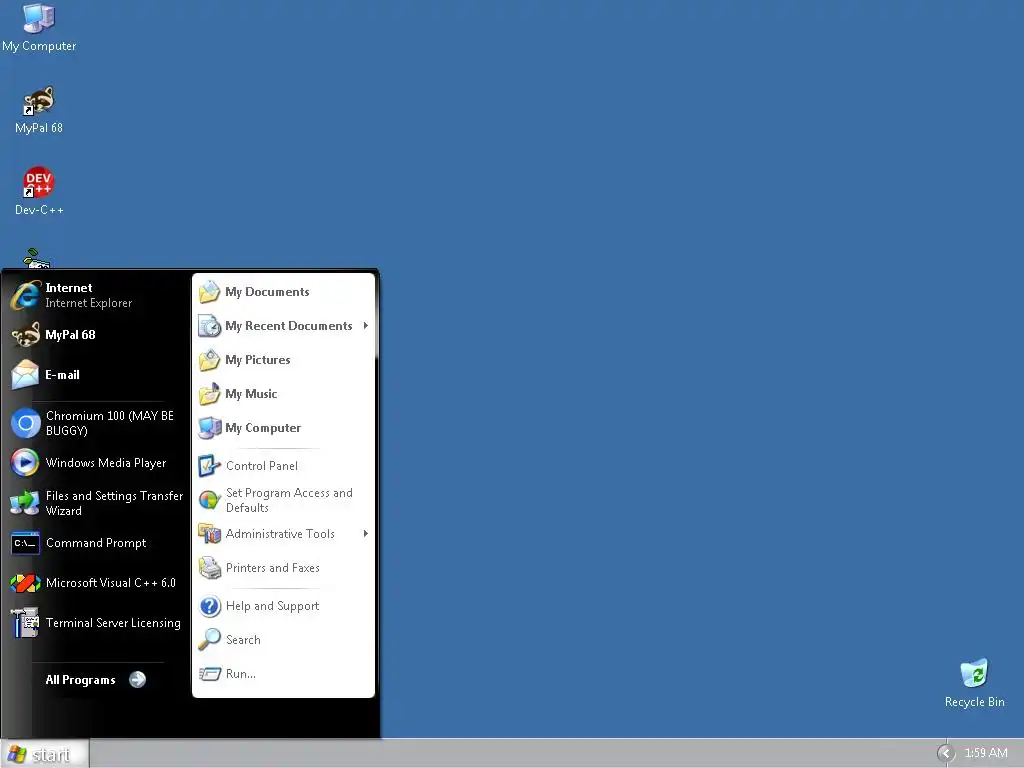Open the Internet Explorer globe icon

(25, 295)
